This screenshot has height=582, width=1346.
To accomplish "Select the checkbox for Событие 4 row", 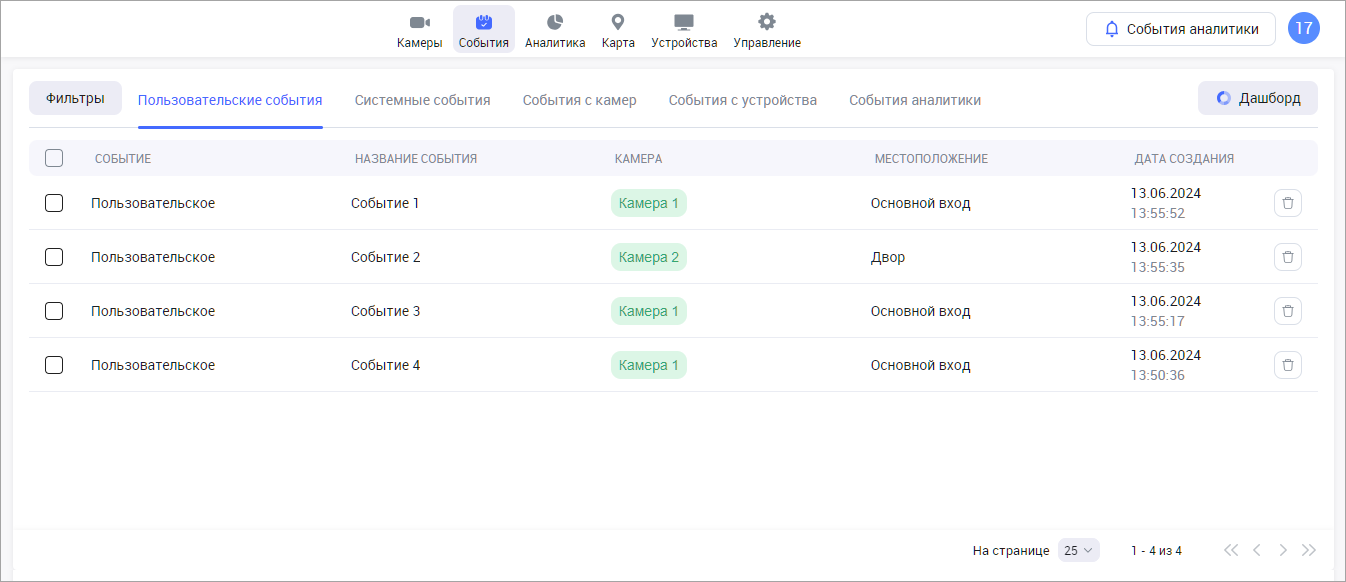I will [x=54, y=365].
